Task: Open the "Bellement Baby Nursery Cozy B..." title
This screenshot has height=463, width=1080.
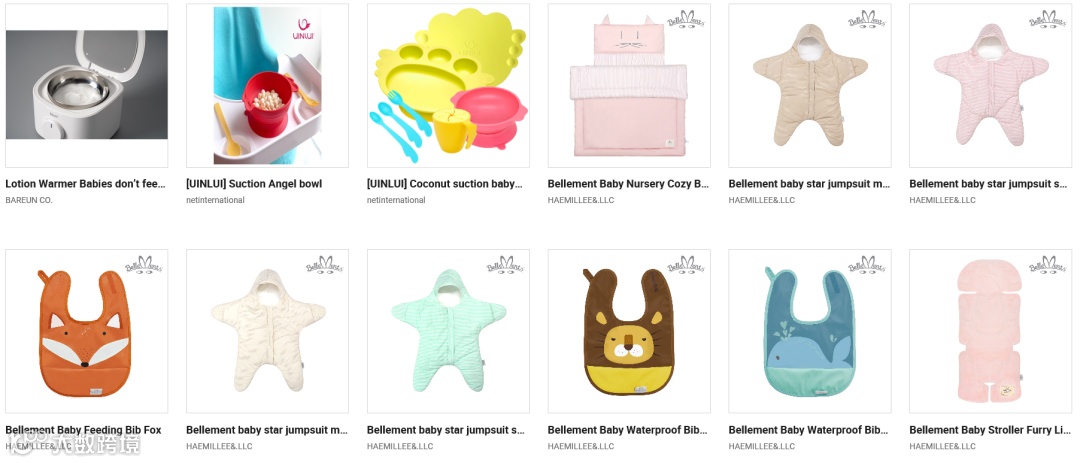Action: coord(628,184)
